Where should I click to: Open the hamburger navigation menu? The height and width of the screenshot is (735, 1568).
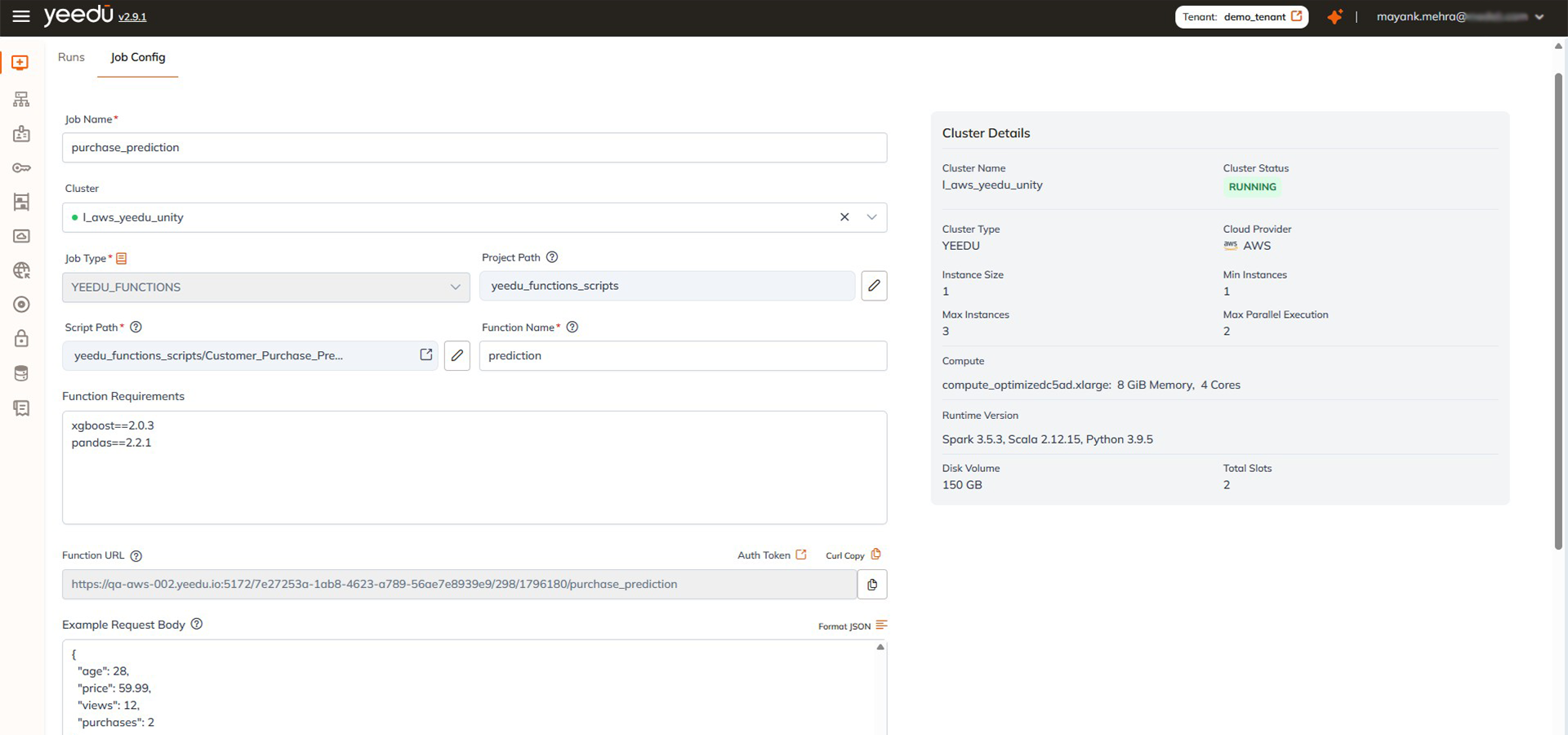(21, 16)
